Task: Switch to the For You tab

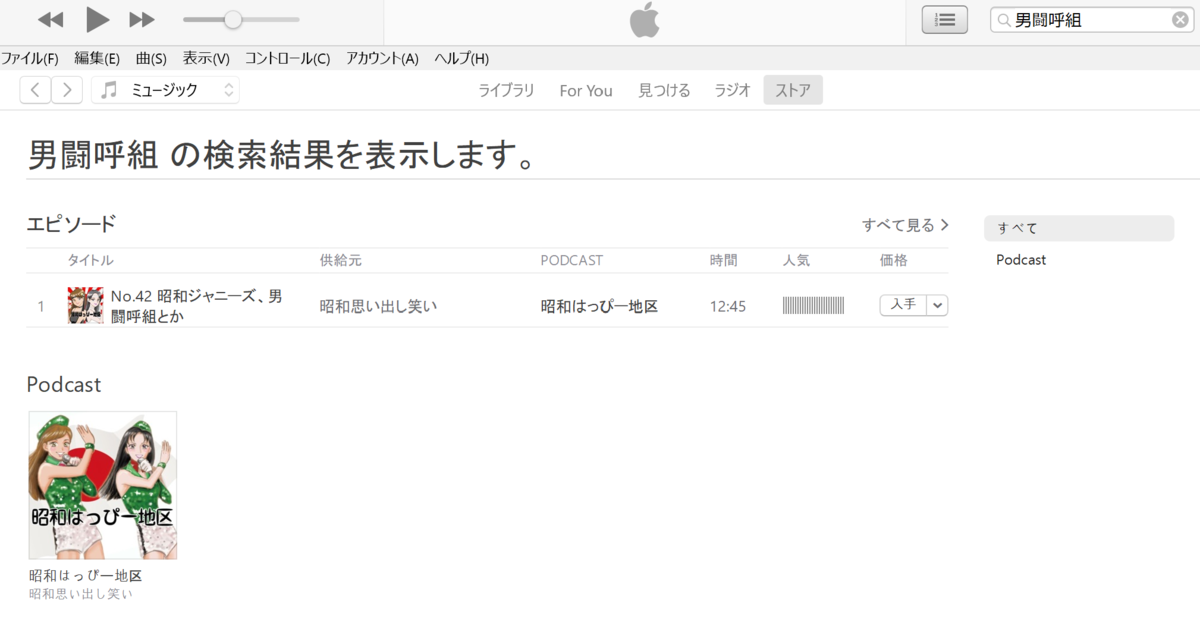Action: click(586, 90)
